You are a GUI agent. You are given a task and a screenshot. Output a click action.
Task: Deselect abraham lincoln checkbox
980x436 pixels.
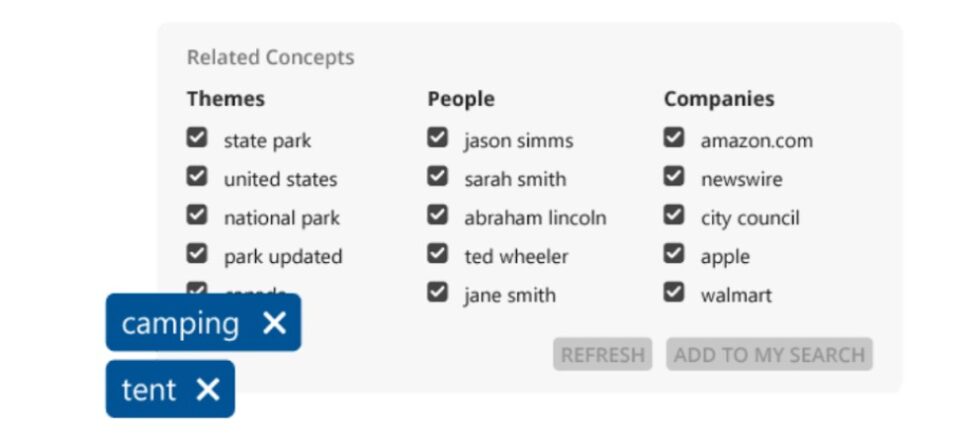point(438,215)
